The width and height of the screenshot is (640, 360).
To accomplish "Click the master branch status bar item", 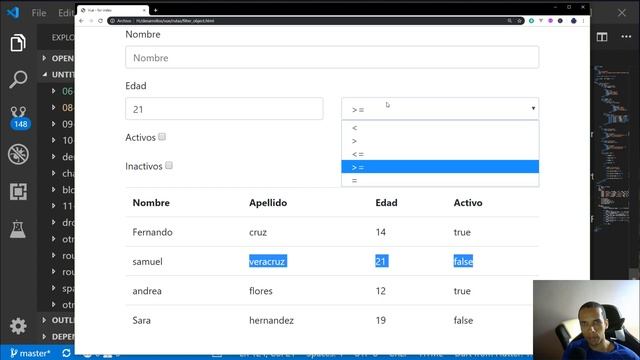I will pyautogui.click(x=30, y=353).
